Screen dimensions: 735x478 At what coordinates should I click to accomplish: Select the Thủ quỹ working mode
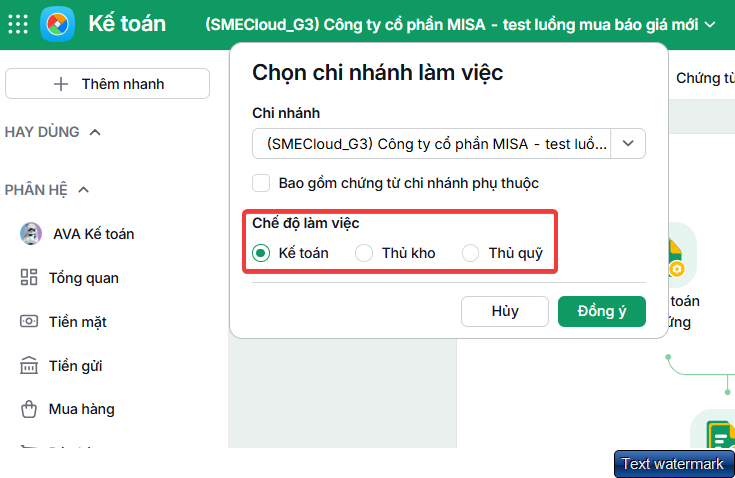pyautogui.click(x=470, y=253)
